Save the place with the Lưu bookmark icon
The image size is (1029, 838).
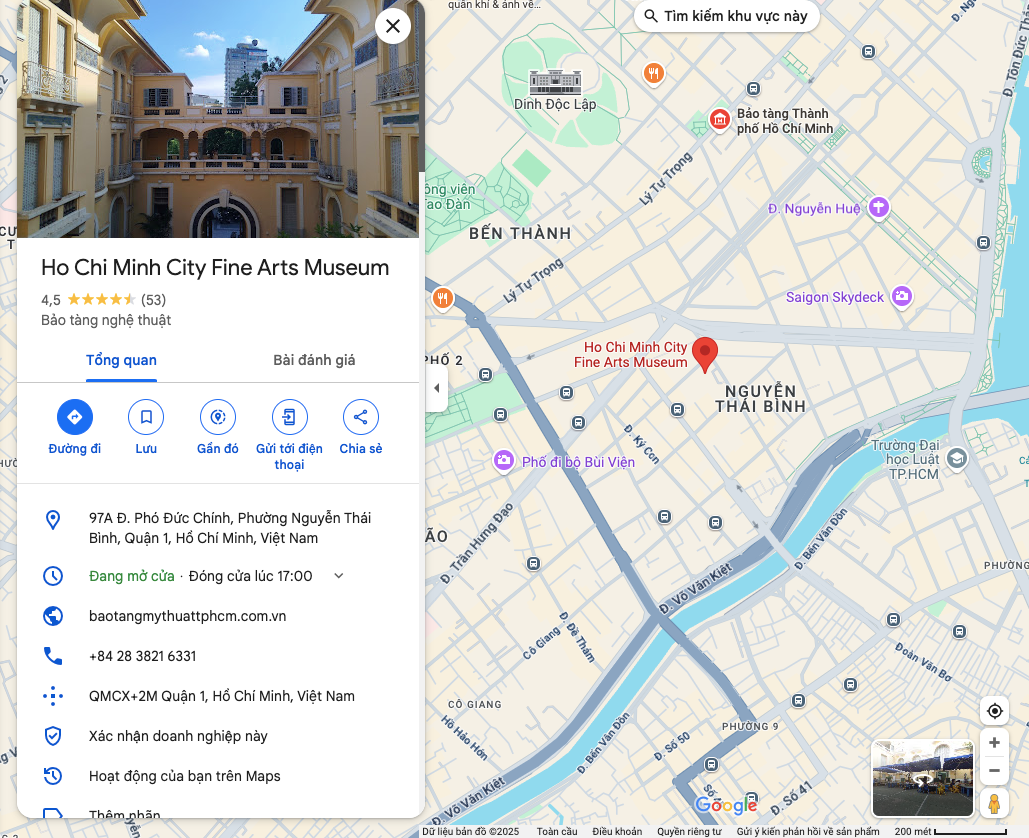point(146,417)
